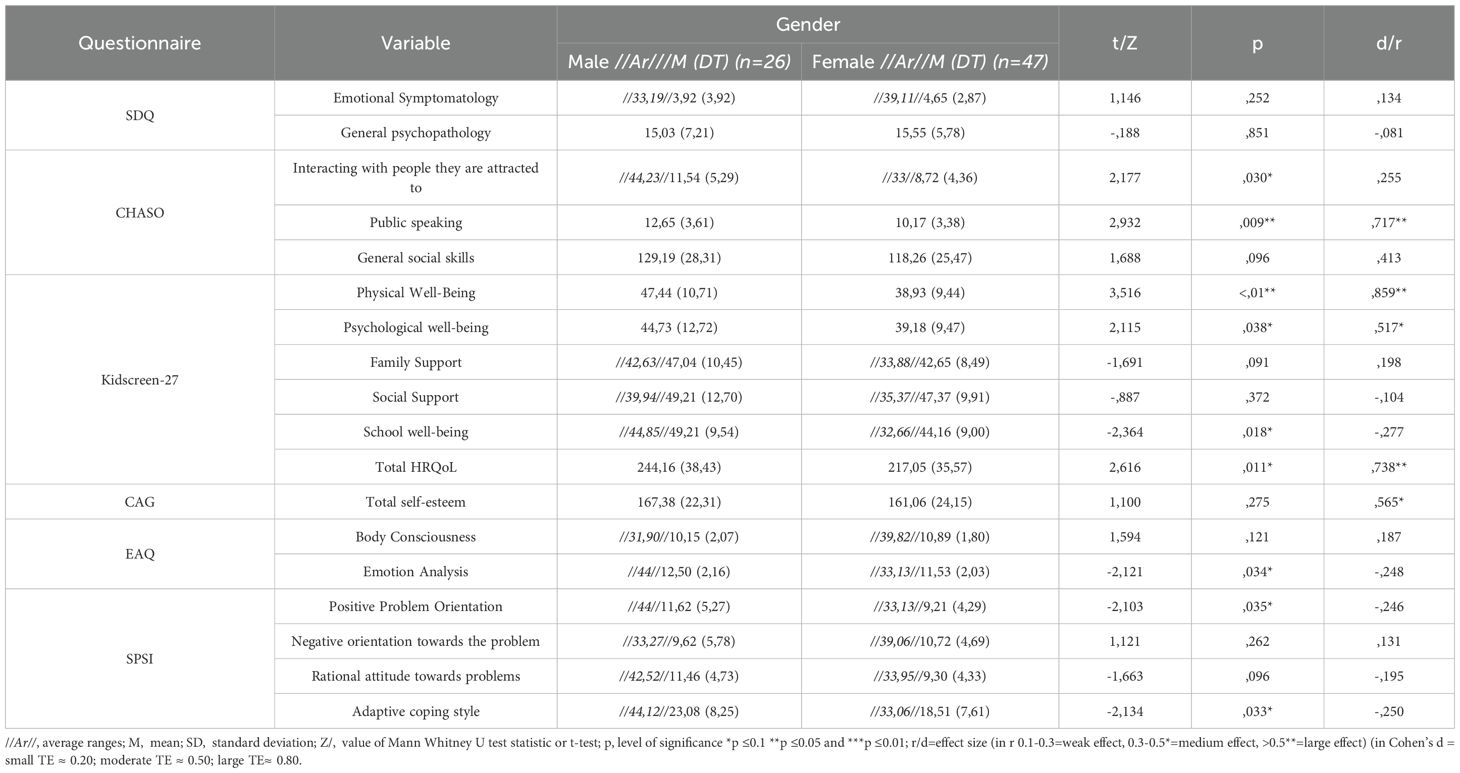Viewport: 1460px width, 773px height.
Task: Click the Kidscreen-27 questionnaire cell
Action: tap(140, 379)
